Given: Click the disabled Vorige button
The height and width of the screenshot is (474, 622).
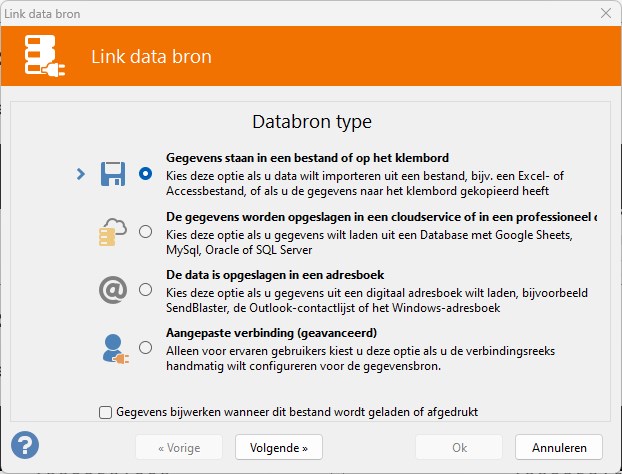Looking at the screenshot, I should pos(179,447).
